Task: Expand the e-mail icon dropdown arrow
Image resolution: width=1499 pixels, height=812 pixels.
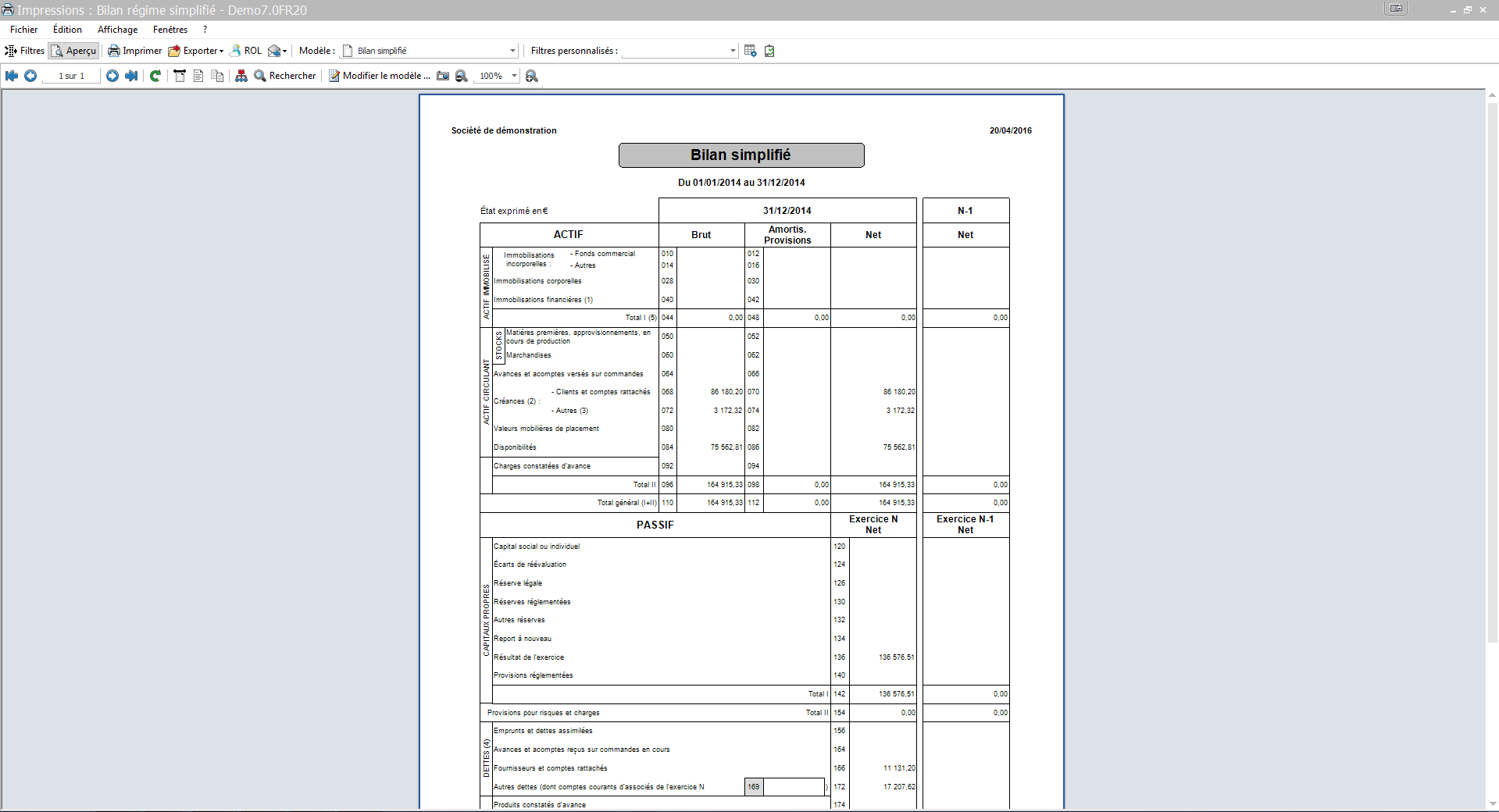Action: click(x=285, y=51)
